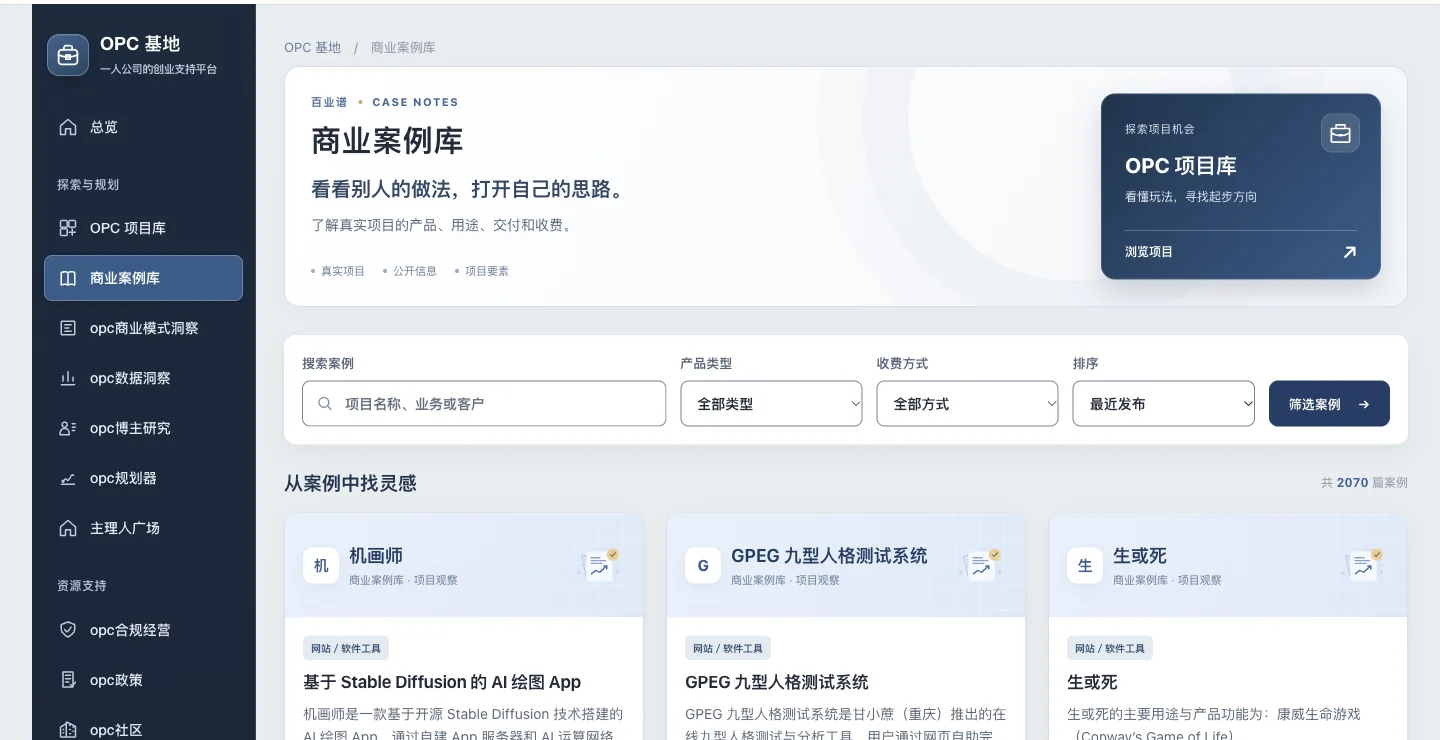Viewport: 1440px width, 740px height.
Task: Click the 网站 / 软件工具 tag on GPEG card
Action: pyautogui.click(x=728, y=648)
